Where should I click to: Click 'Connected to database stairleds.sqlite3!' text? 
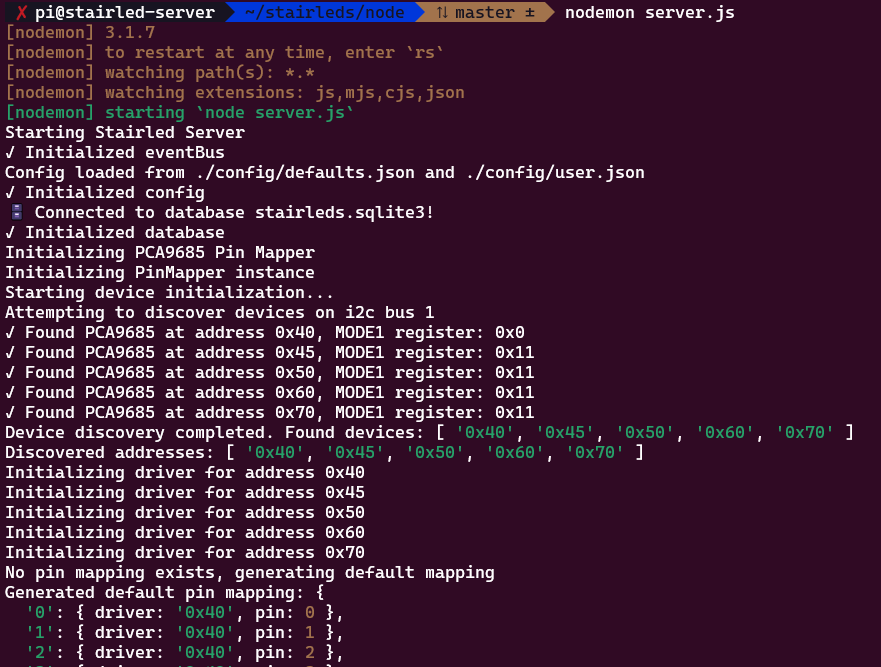[x=234, y=212]
